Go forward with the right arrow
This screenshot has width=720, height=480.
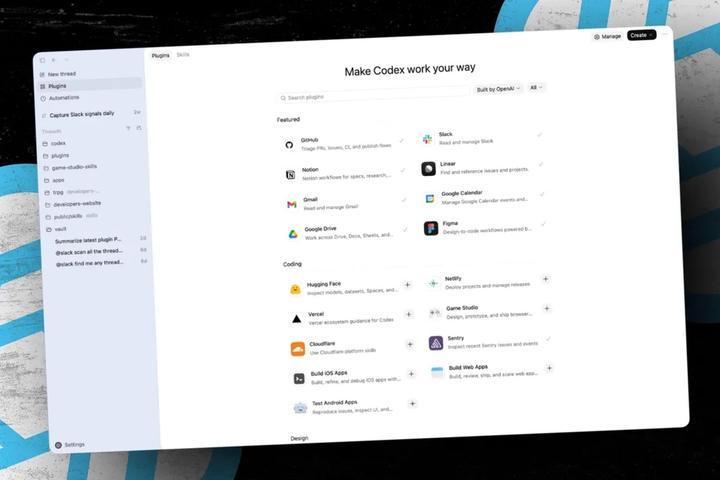tap(66, 60)
